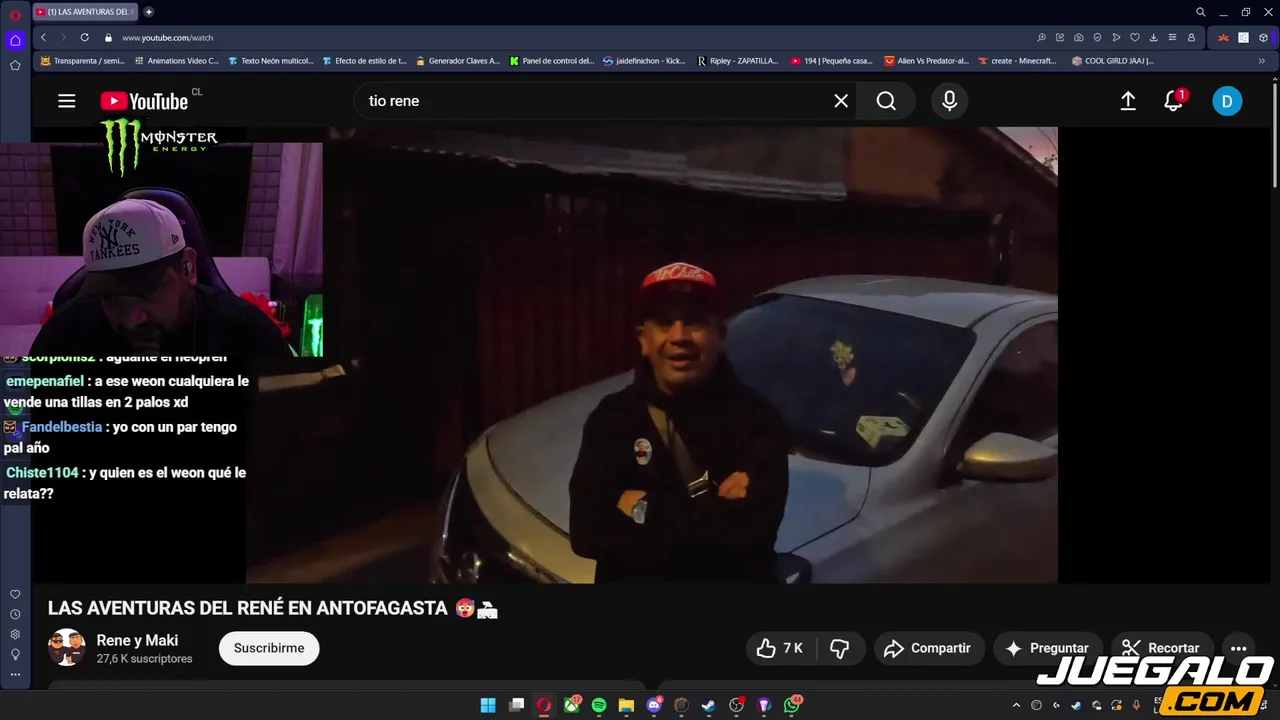This screenshot has height=720, width=1280.
Task: Open the browser profile person icon
Action: click(x=1191, y=37)
